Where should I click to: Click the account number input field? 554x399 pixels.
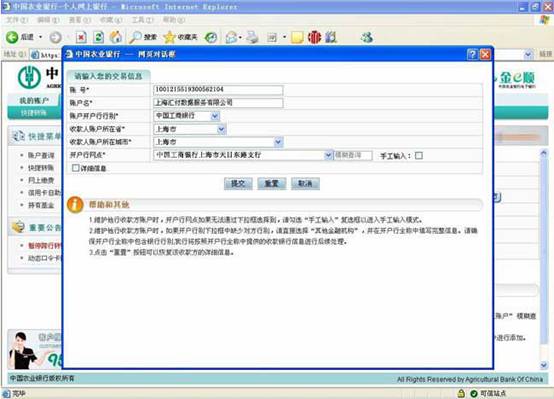(x=218, y=90)
